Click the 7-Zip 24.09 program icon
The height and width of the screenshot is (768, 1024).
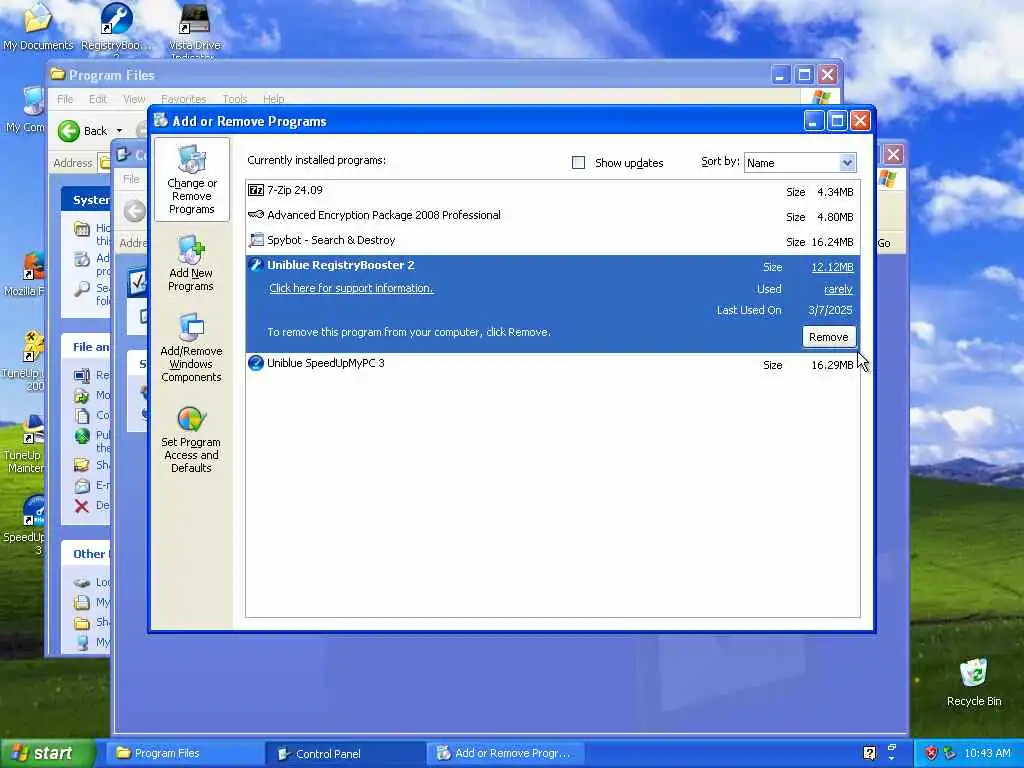256,190
